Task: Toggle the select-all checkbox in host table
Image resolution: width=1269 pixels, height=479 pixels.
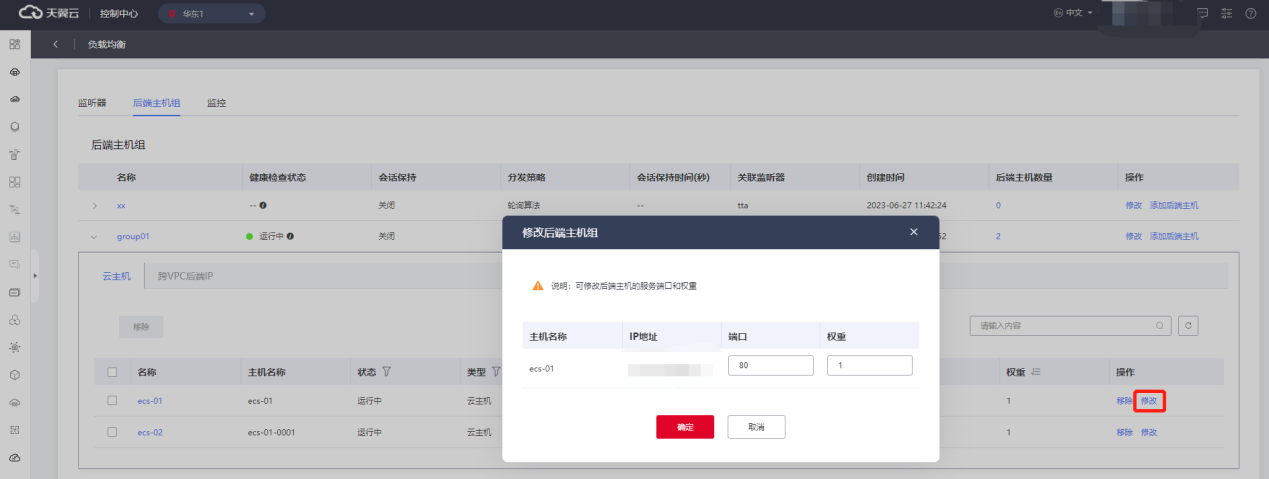Action: (113, 372)
